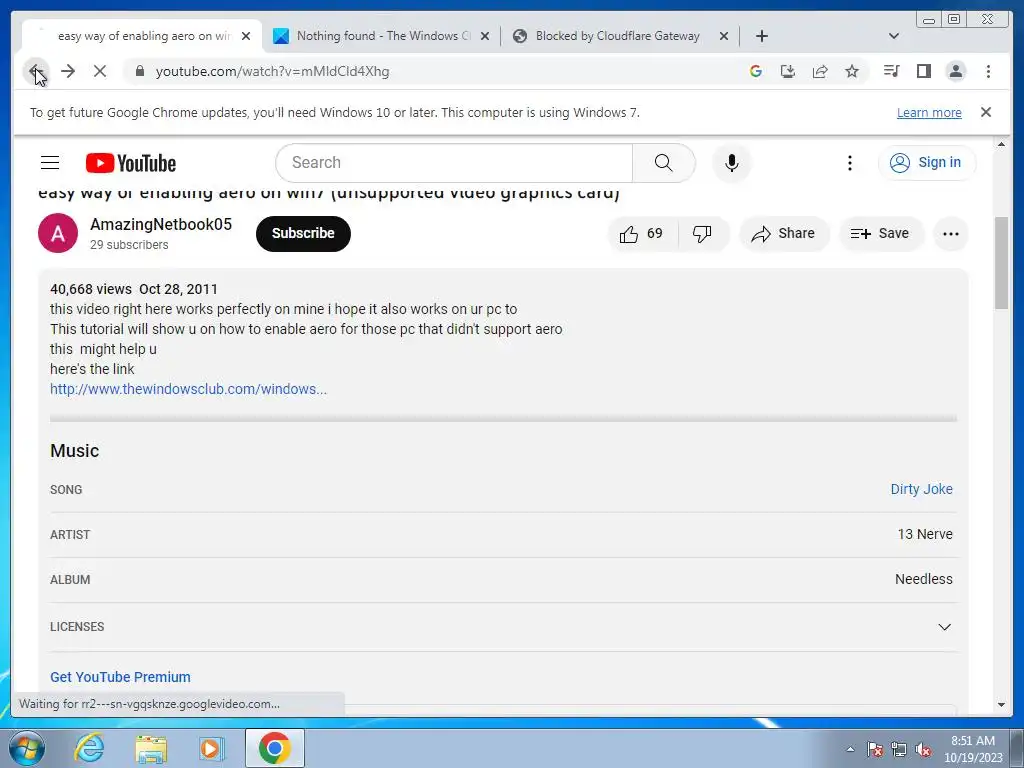Click the address bar URL
1024x768 pixels.
click(272, 71)
